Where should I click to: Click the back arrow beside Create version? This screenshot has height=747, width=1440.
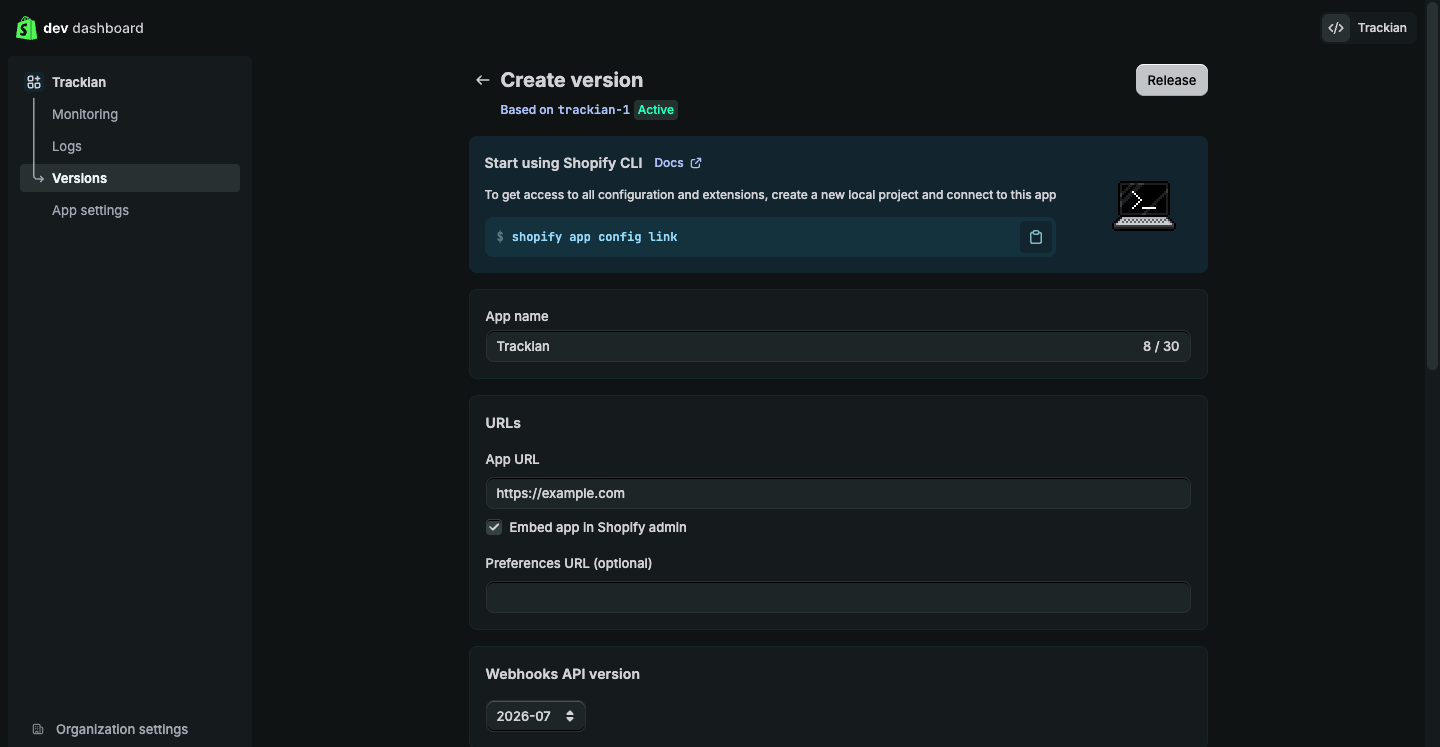(483, 80)
